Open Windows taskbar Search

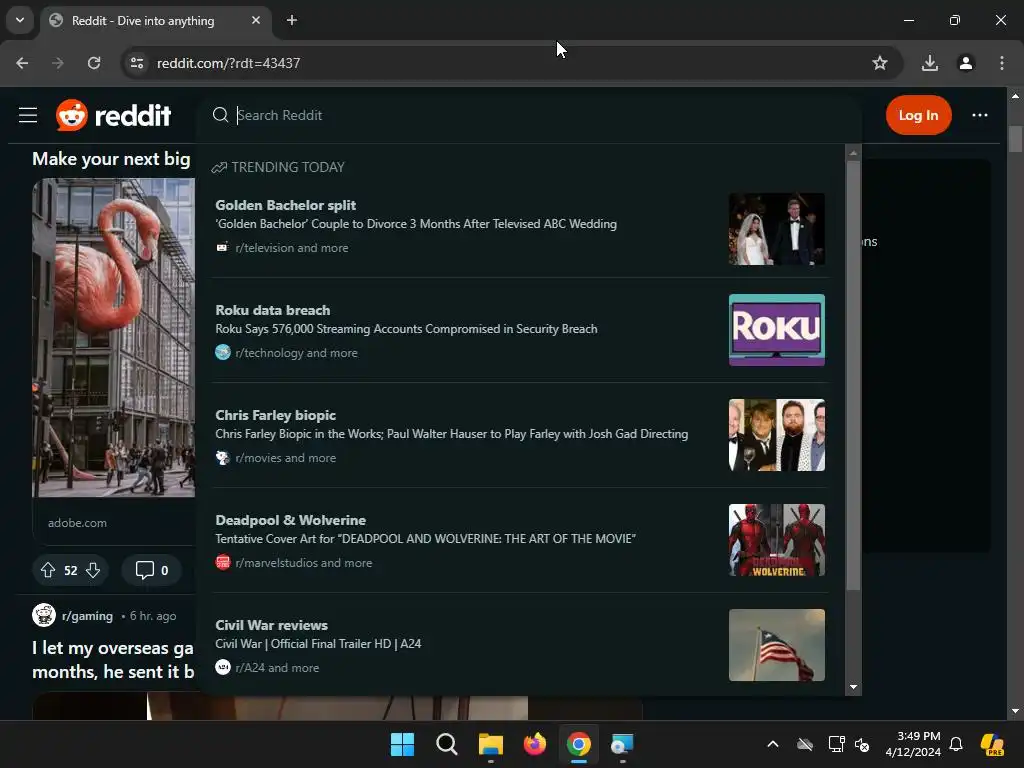tap(447, 744)
